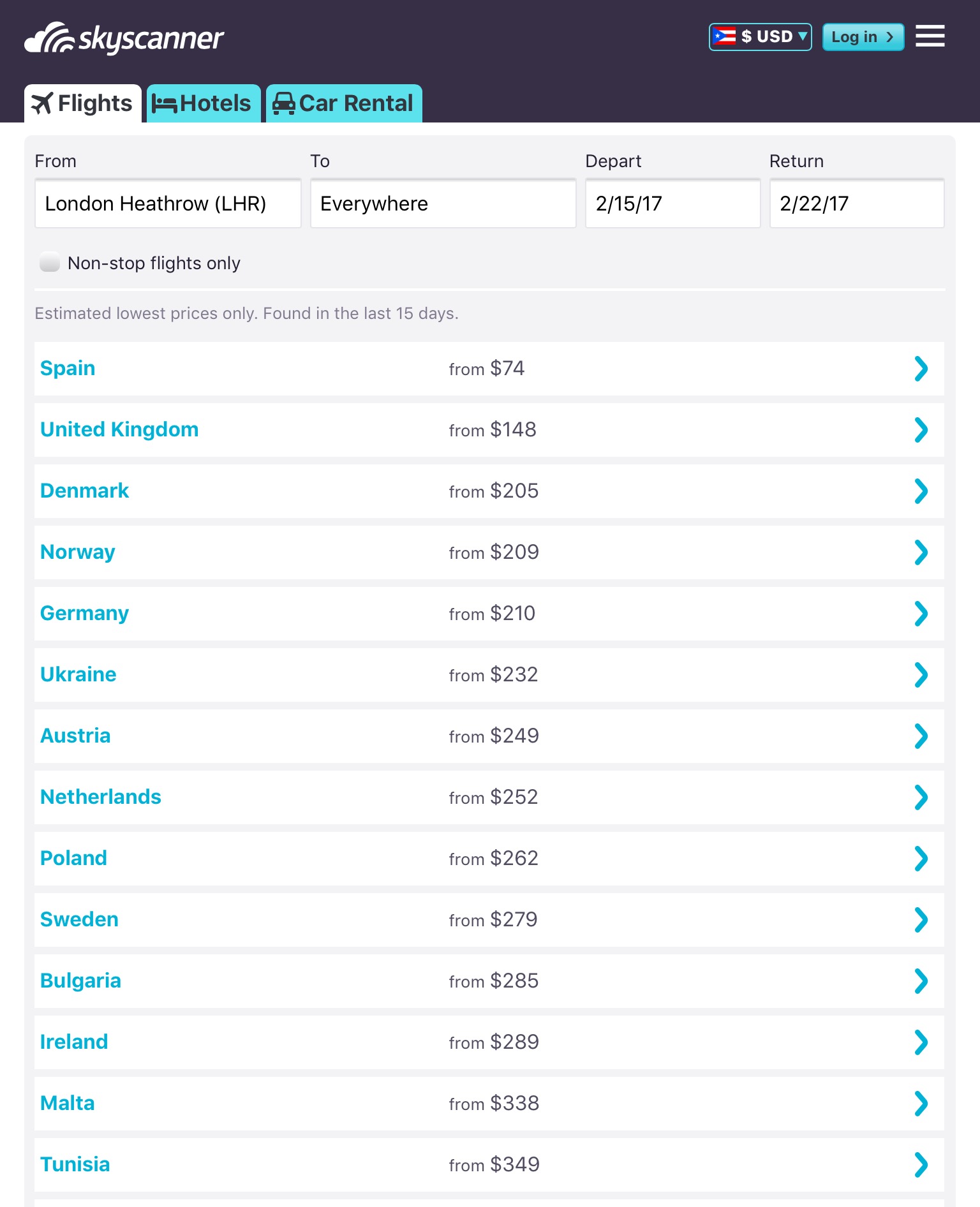Click the arrow icon beside Spain price

(x=921, y=369)
